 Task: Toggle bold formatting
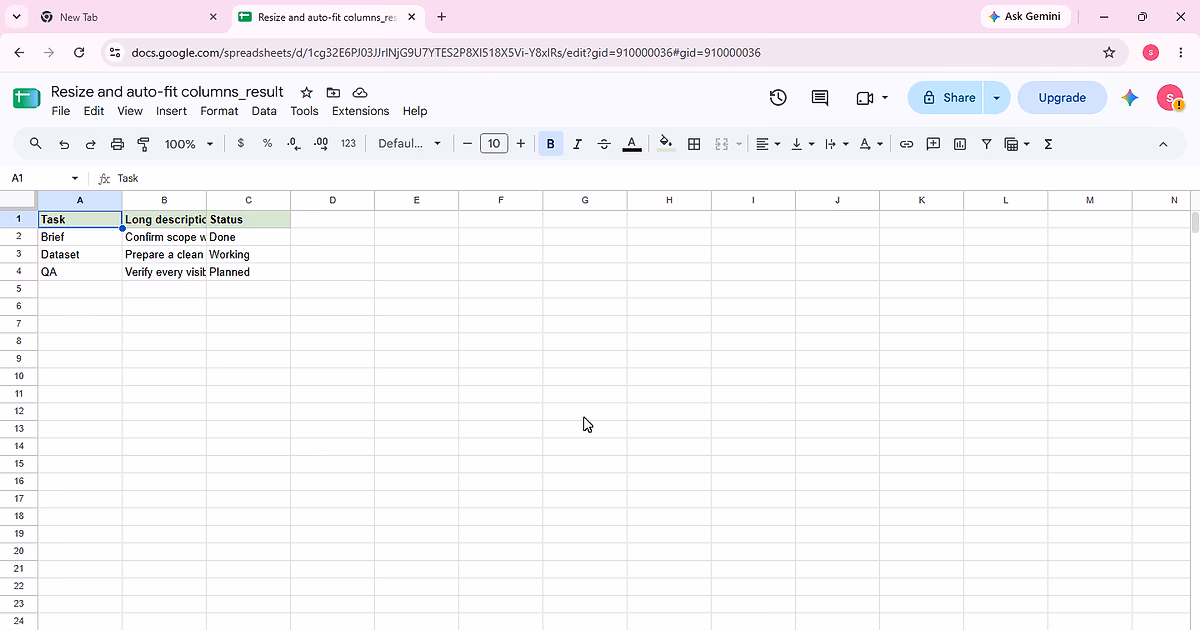[550, 144]
